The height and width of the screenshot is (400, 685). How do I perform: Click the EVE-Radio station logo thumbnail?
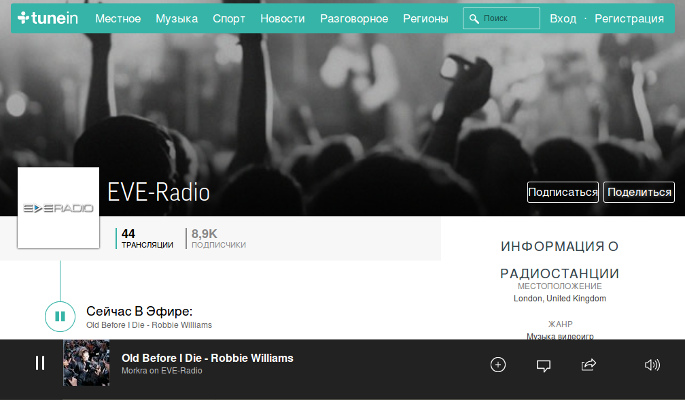(x=59, y=208)
